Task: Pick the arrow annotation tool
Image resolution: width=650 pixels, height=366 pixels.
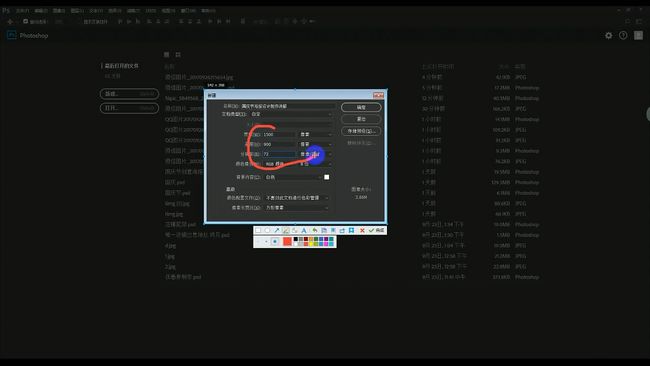Action: (x=276, y=230)
